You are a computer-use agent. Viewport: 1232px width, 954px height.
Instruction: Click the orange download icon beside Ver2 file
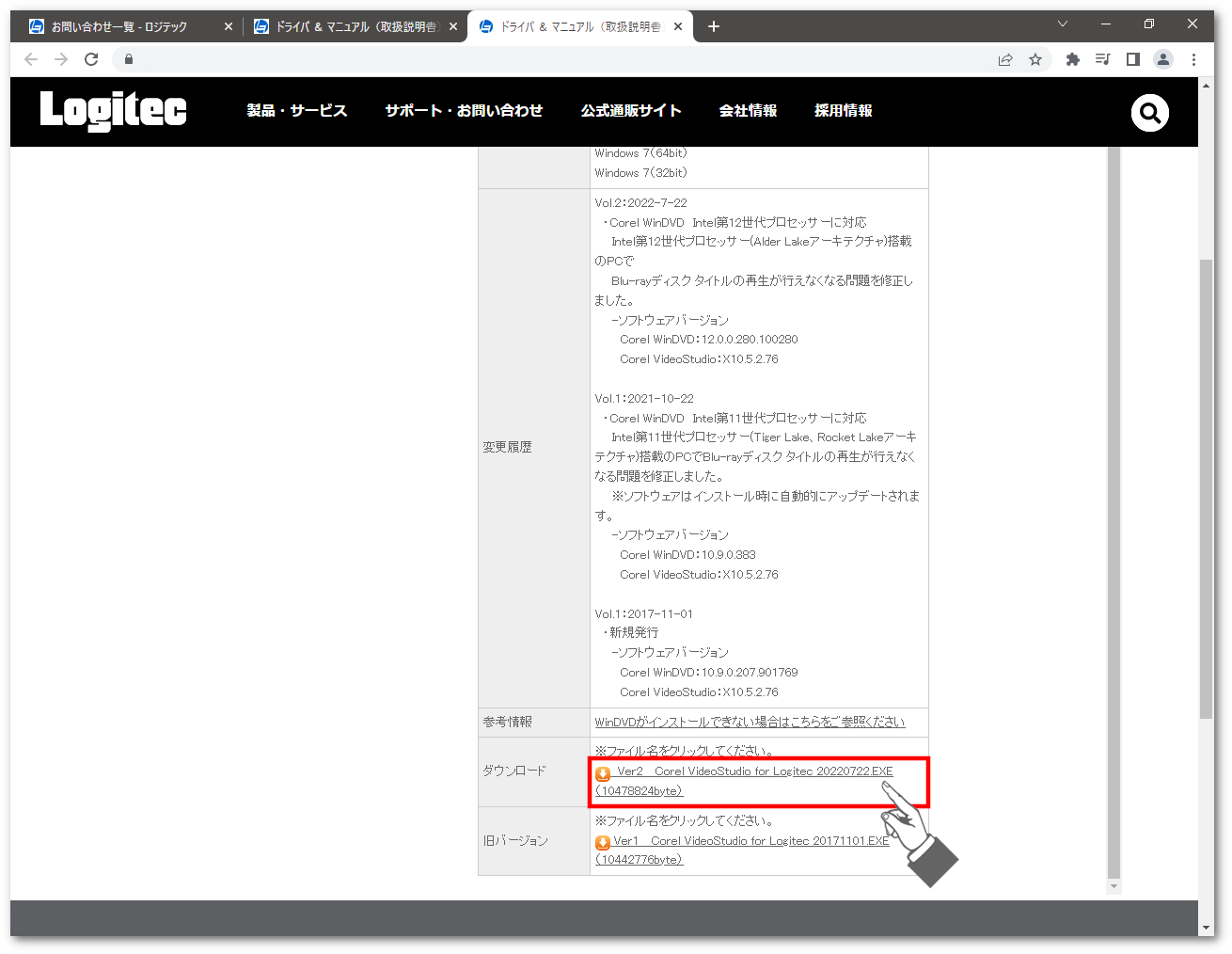603,773
